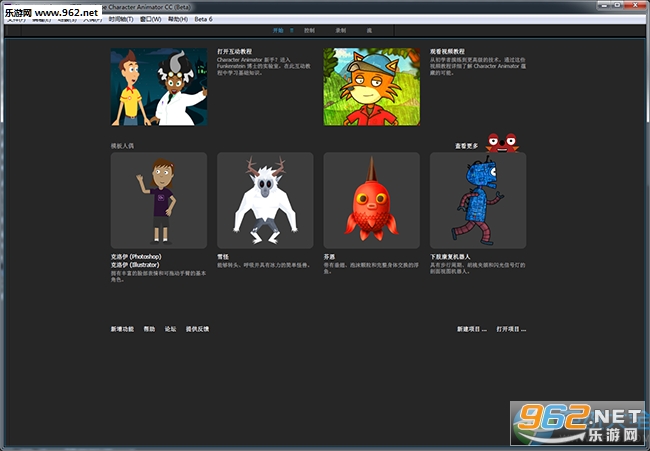
Task: Open the workspace menu icon beside 开始
Action: click(x=292, y=30)
